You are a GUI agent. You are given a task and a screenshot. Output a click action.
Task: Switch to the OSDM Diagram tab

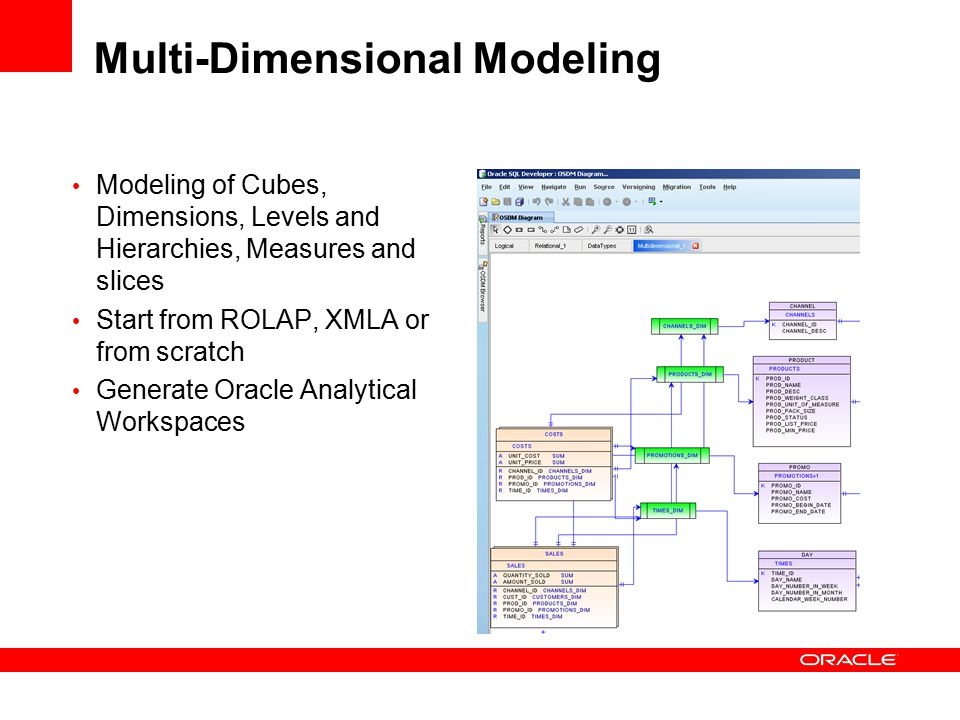[522, 217]
